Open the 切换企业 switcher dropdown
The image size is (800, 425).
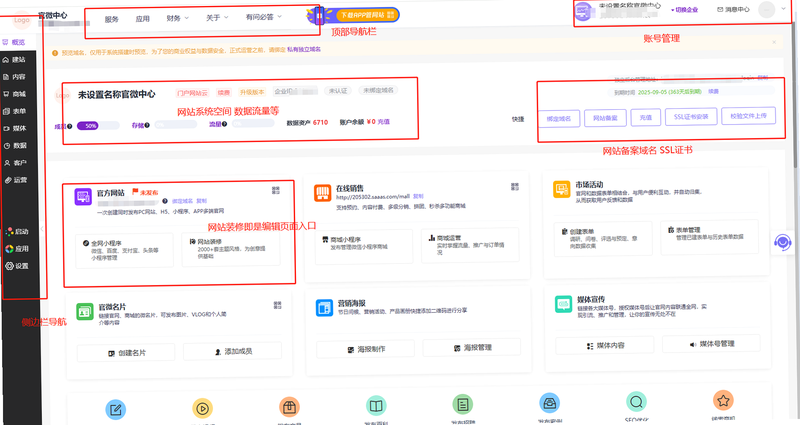click(x=684, y=10)
